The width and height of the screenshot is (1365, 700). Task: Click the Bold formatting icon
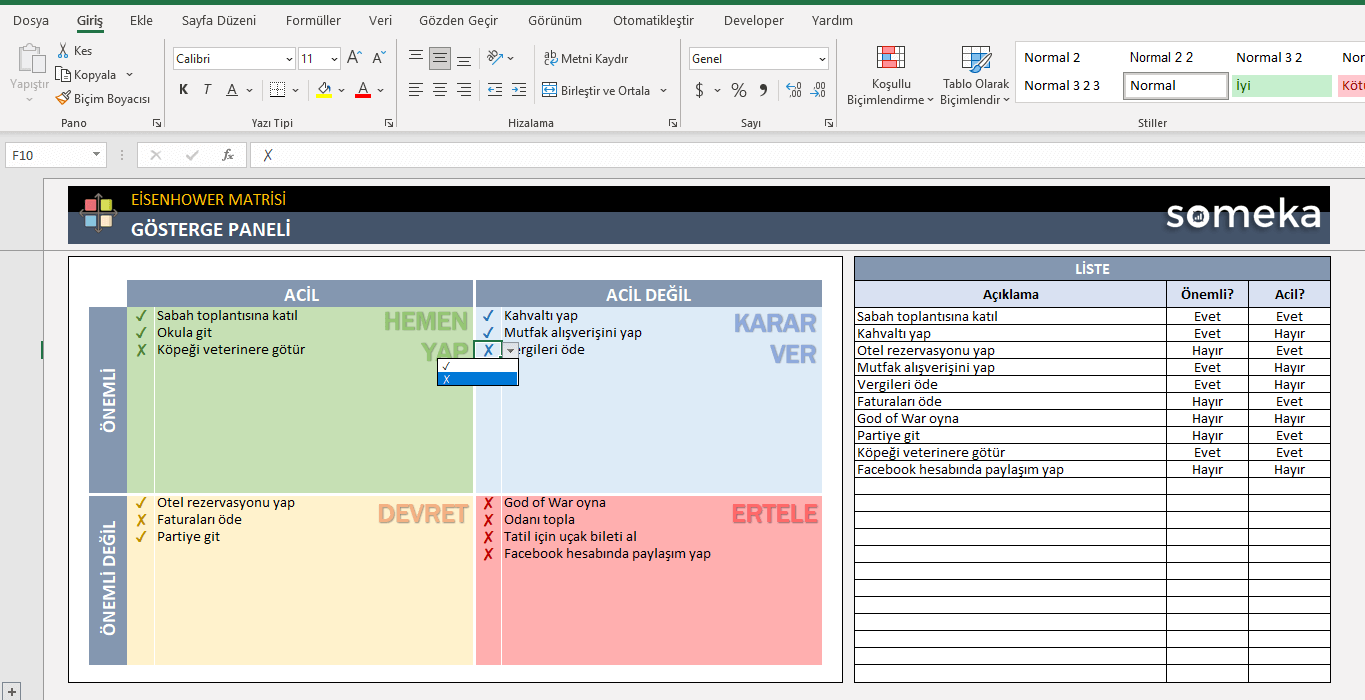coord(184,90)
